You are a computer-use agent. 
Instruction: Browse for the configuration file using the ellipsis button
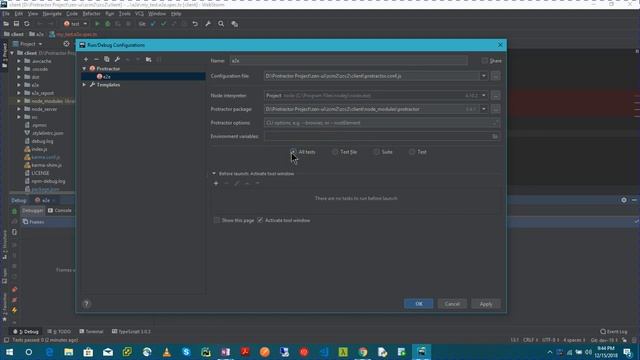(496, 76)
